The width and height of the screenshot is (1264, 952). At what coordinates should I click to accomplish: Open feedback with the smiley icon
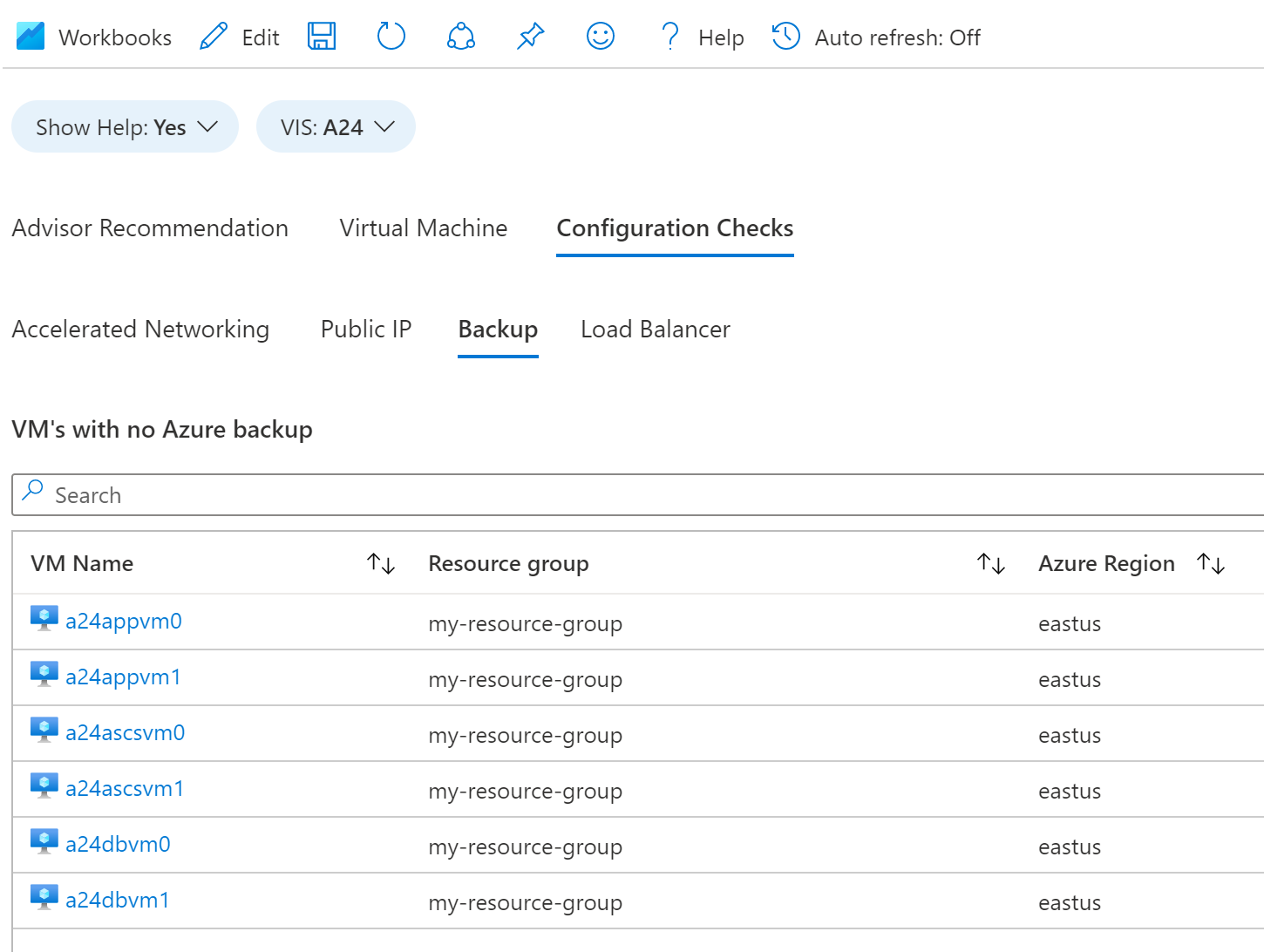point(600,37)
